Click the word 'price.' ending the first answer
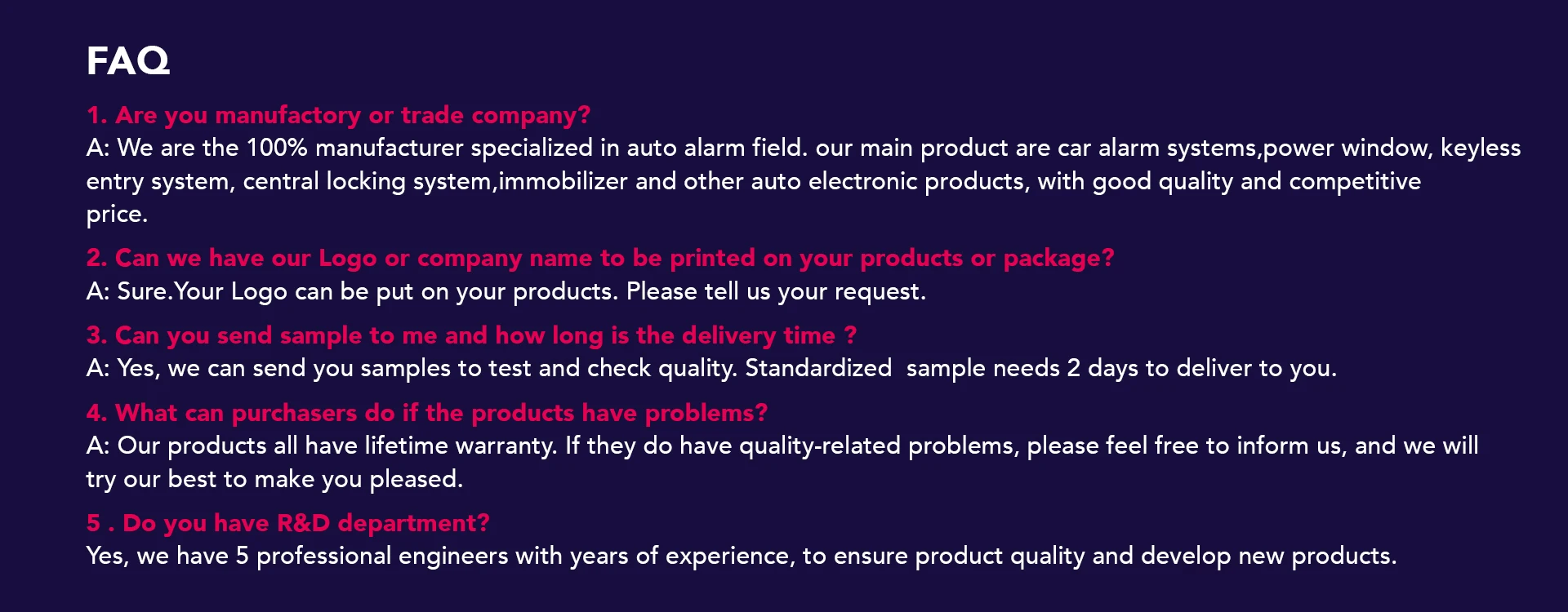1568x612 pixels. coord(117,215)
